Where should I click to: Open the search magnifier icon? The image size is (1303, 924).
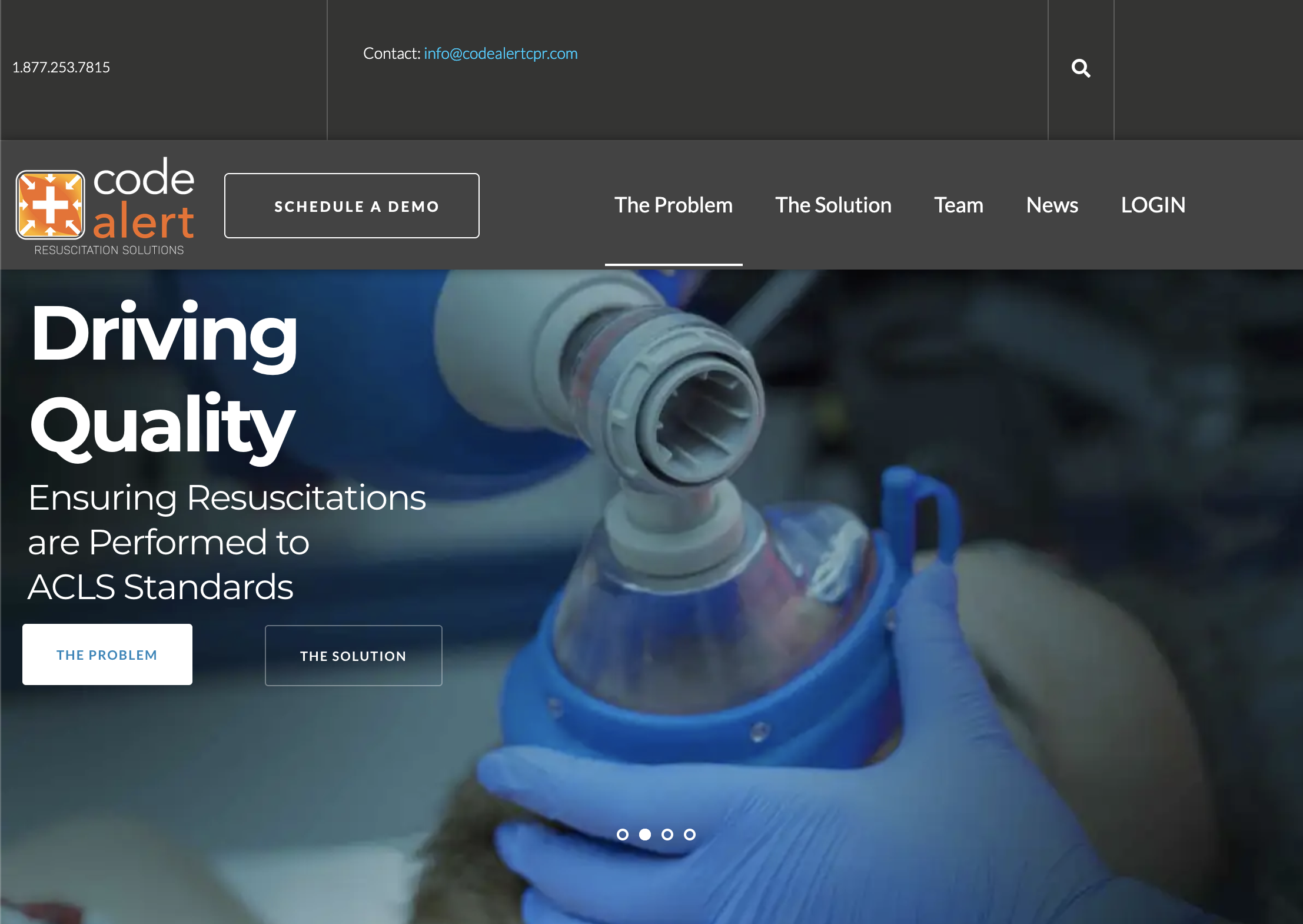click(x=1081, y=68)
